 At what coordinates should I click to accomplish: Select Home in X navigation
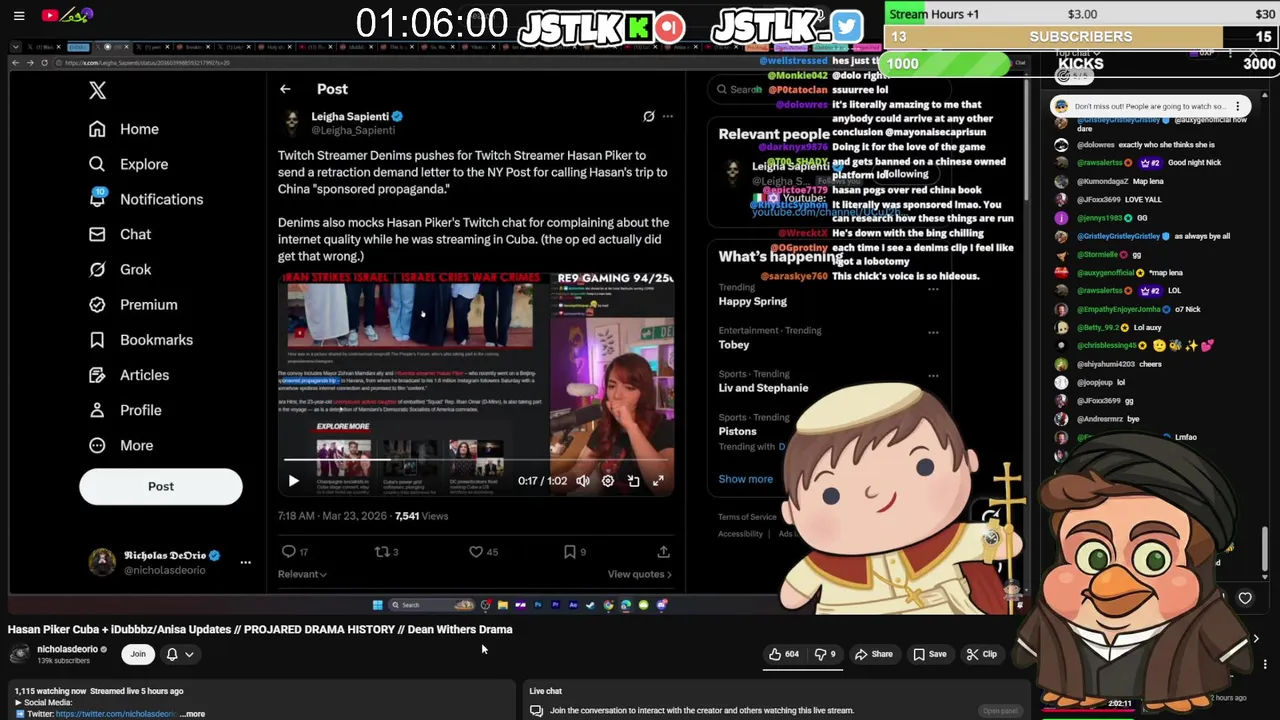[x=123, y=129]
